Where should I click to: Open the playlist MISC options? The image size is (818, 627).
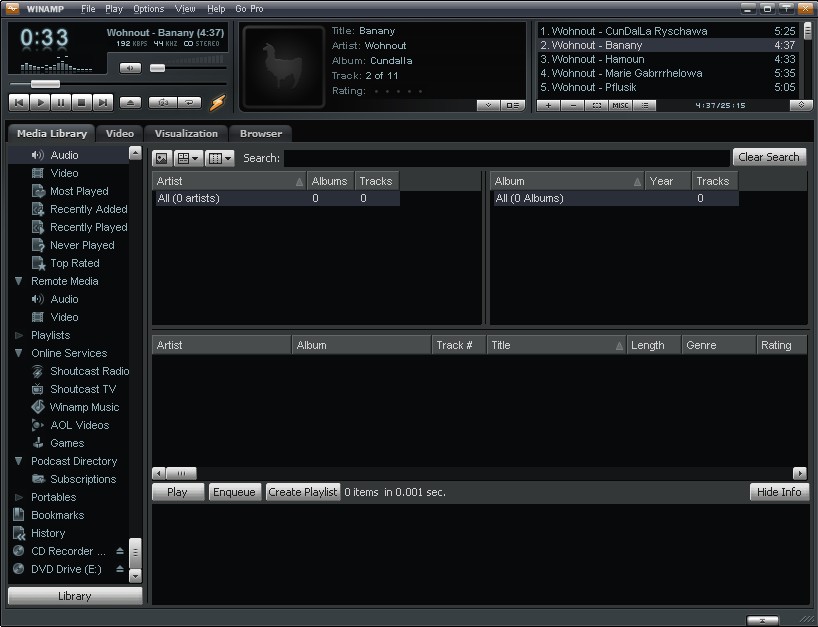[620, 105]
